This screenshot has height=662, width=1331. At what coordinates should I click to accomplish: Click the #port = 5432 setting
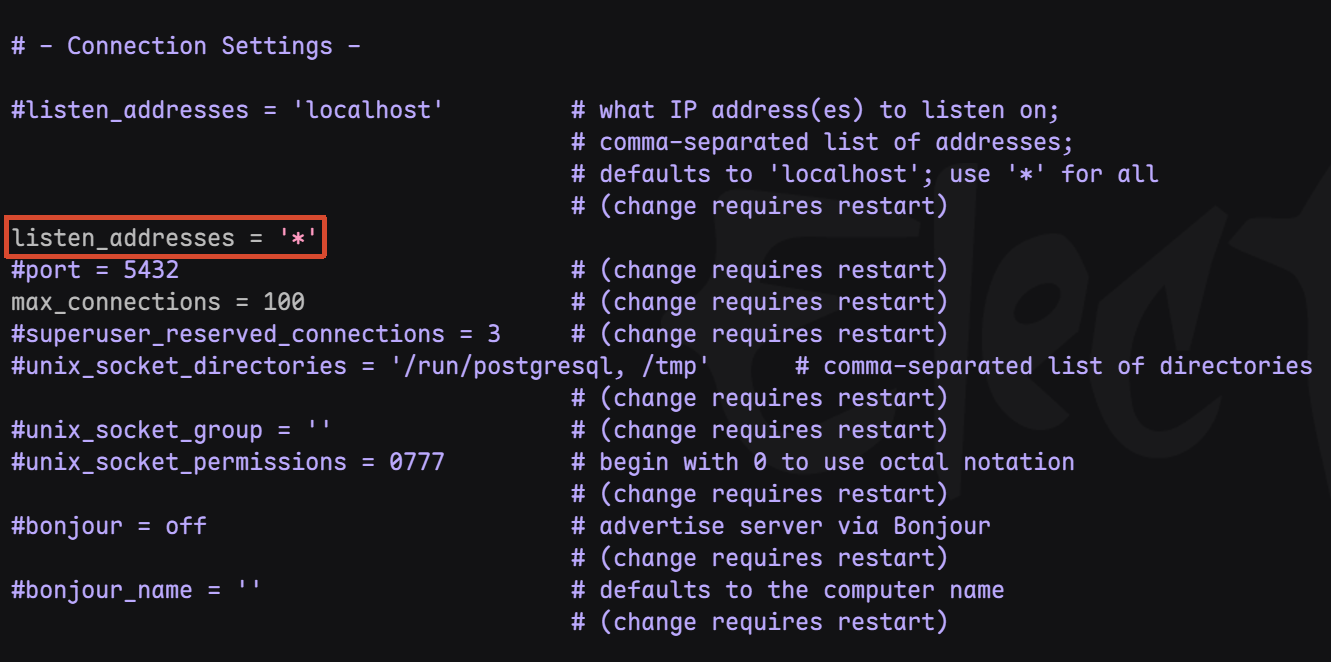pyautogui.click(x=95, y=270)
